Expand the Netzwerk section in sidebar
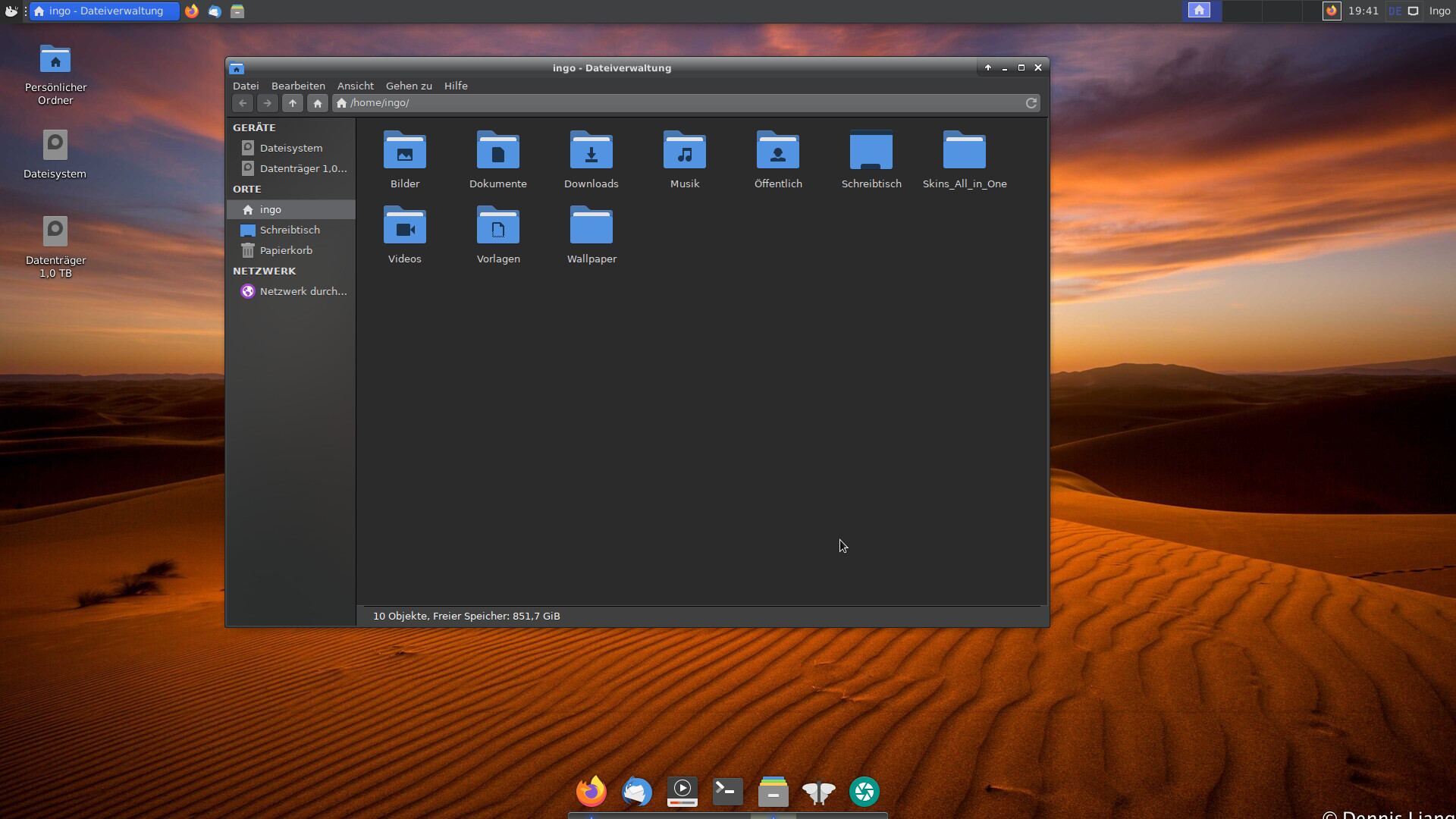1456x819 pixels. 264,270
